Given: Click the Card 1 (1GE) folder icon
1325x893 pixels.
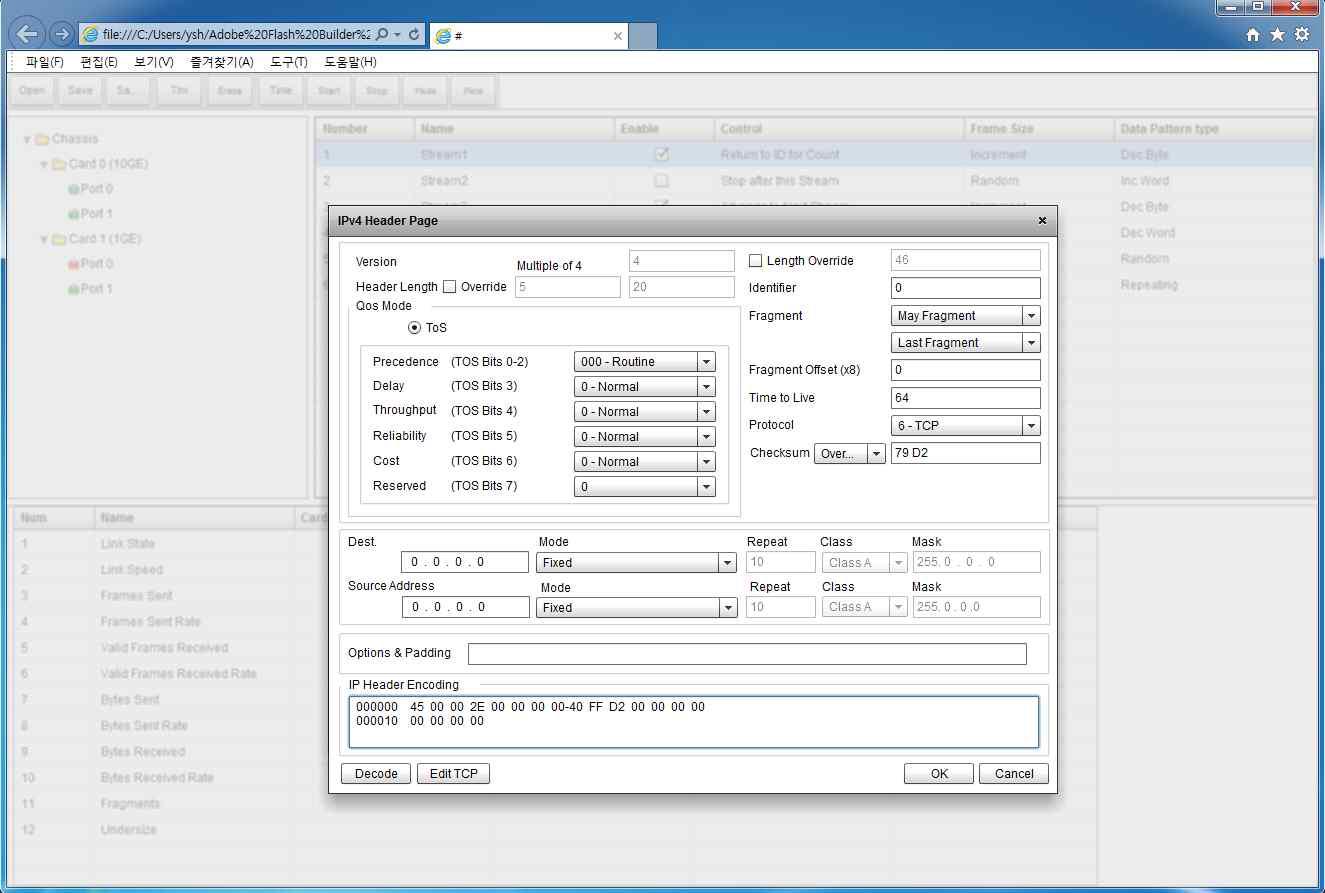Looking at the screenshot, I should 59,239.
